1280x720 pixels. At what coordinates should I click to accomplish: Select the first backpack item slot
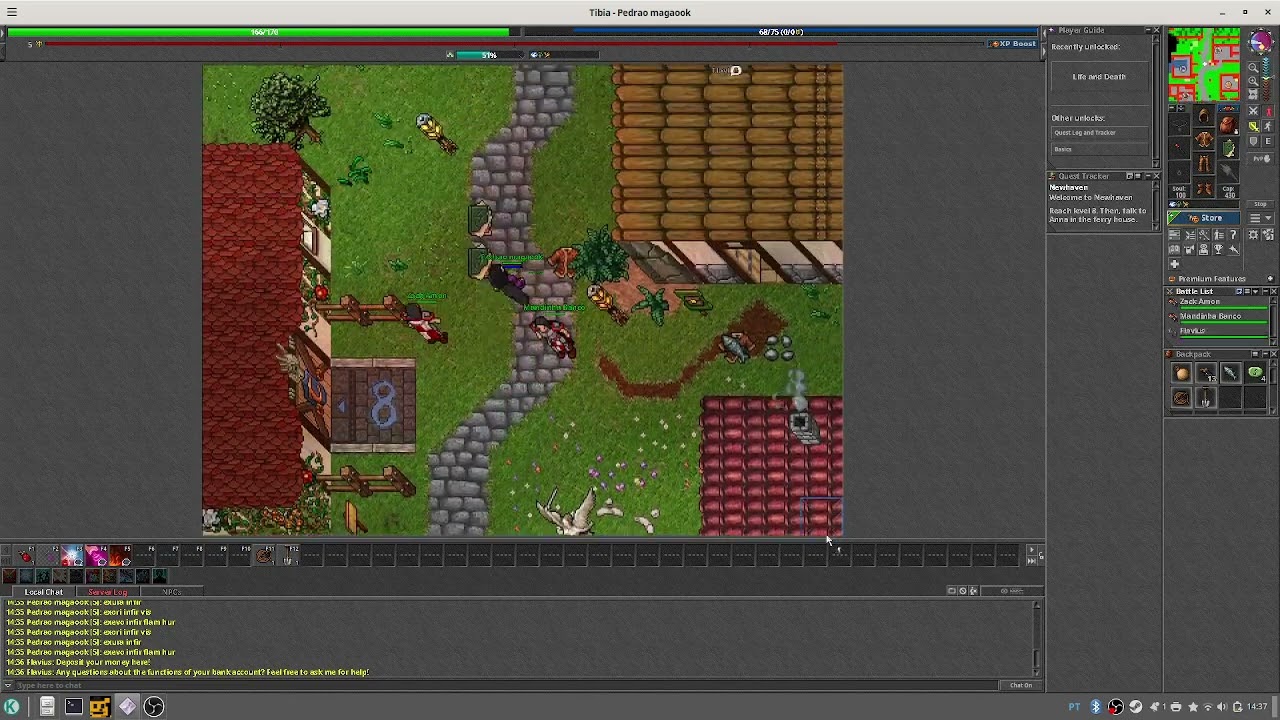[1182, 373]
